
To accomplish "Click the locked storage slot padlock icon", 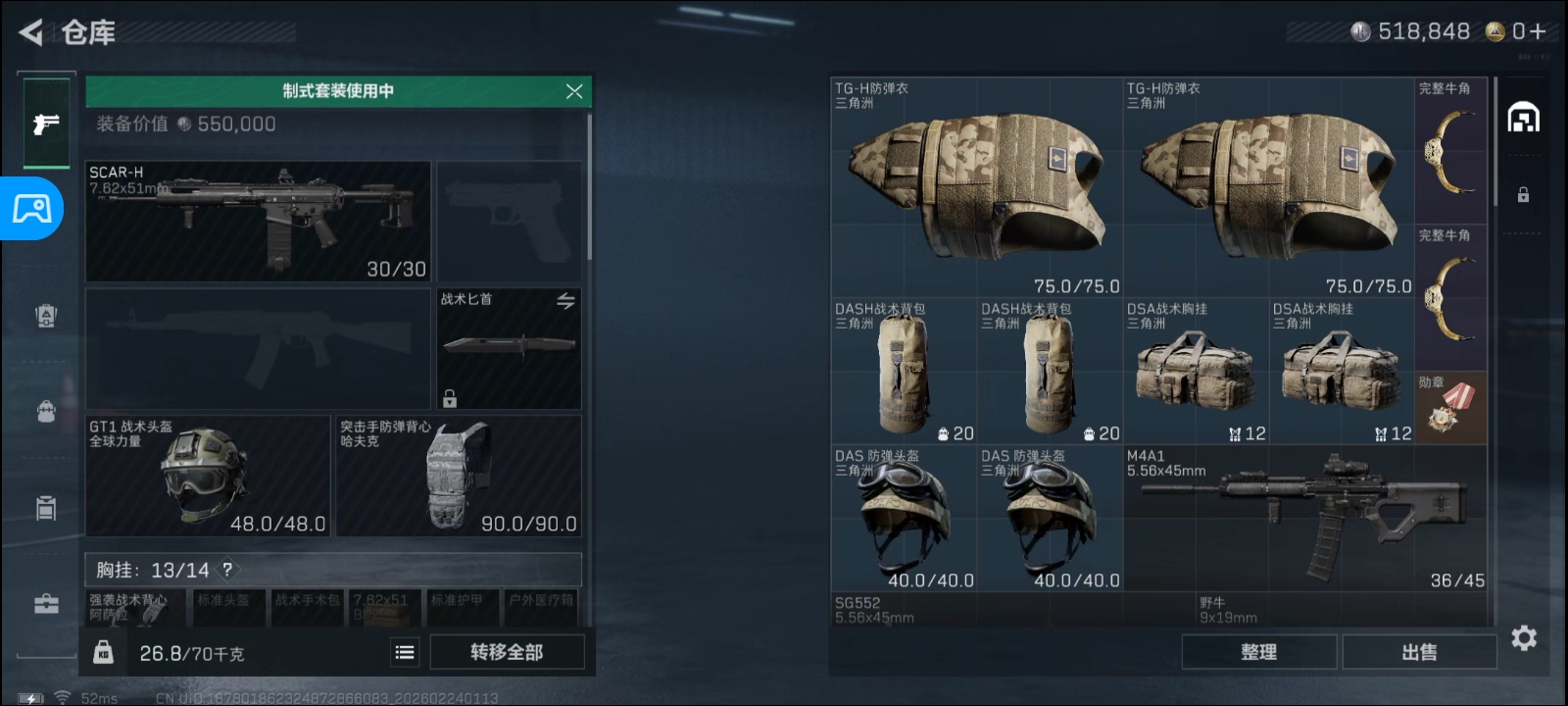I will [x=1523, y=194].
